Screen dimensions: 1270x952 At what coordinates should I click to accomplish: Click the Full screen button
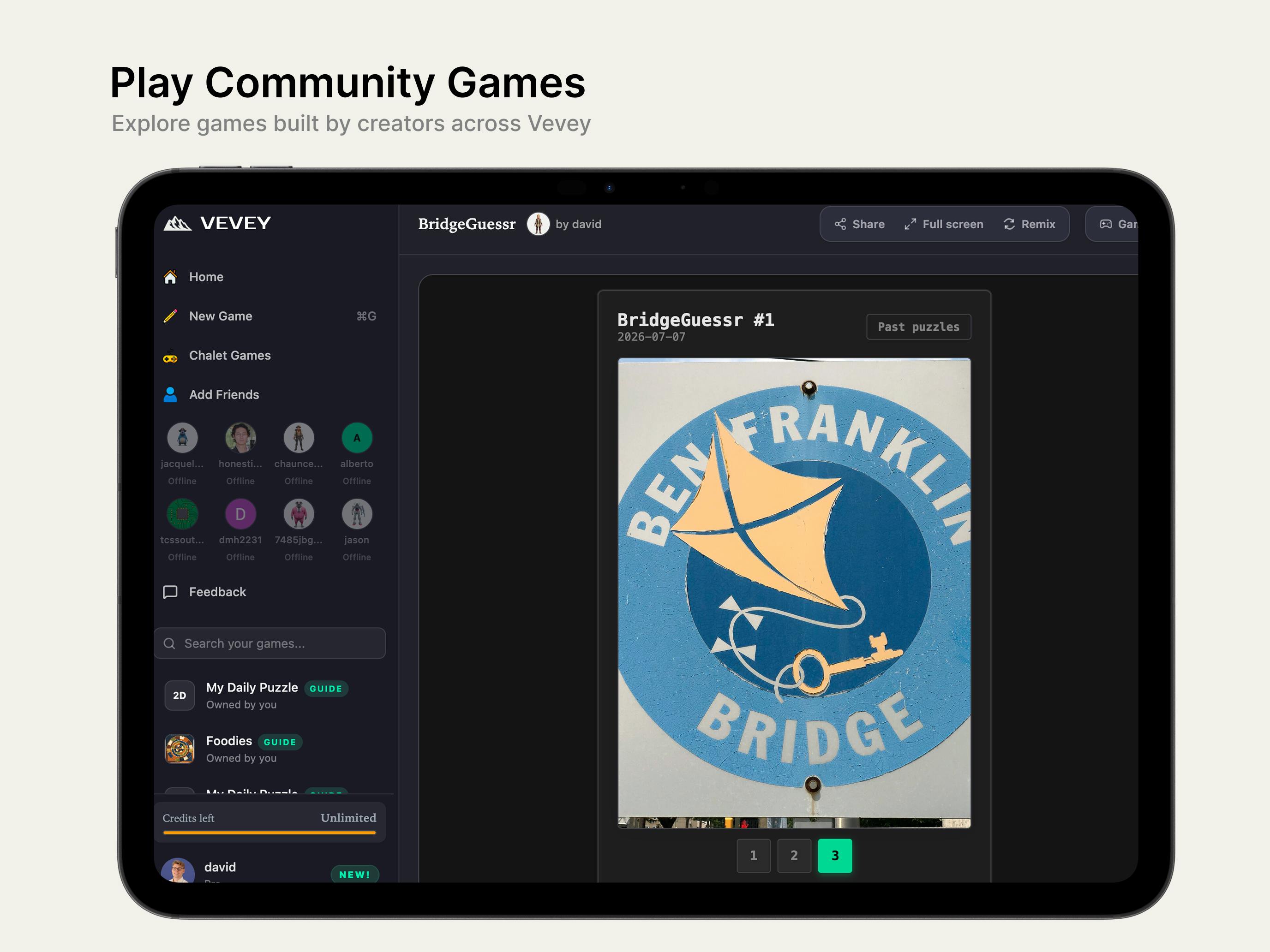click(944, 224)
